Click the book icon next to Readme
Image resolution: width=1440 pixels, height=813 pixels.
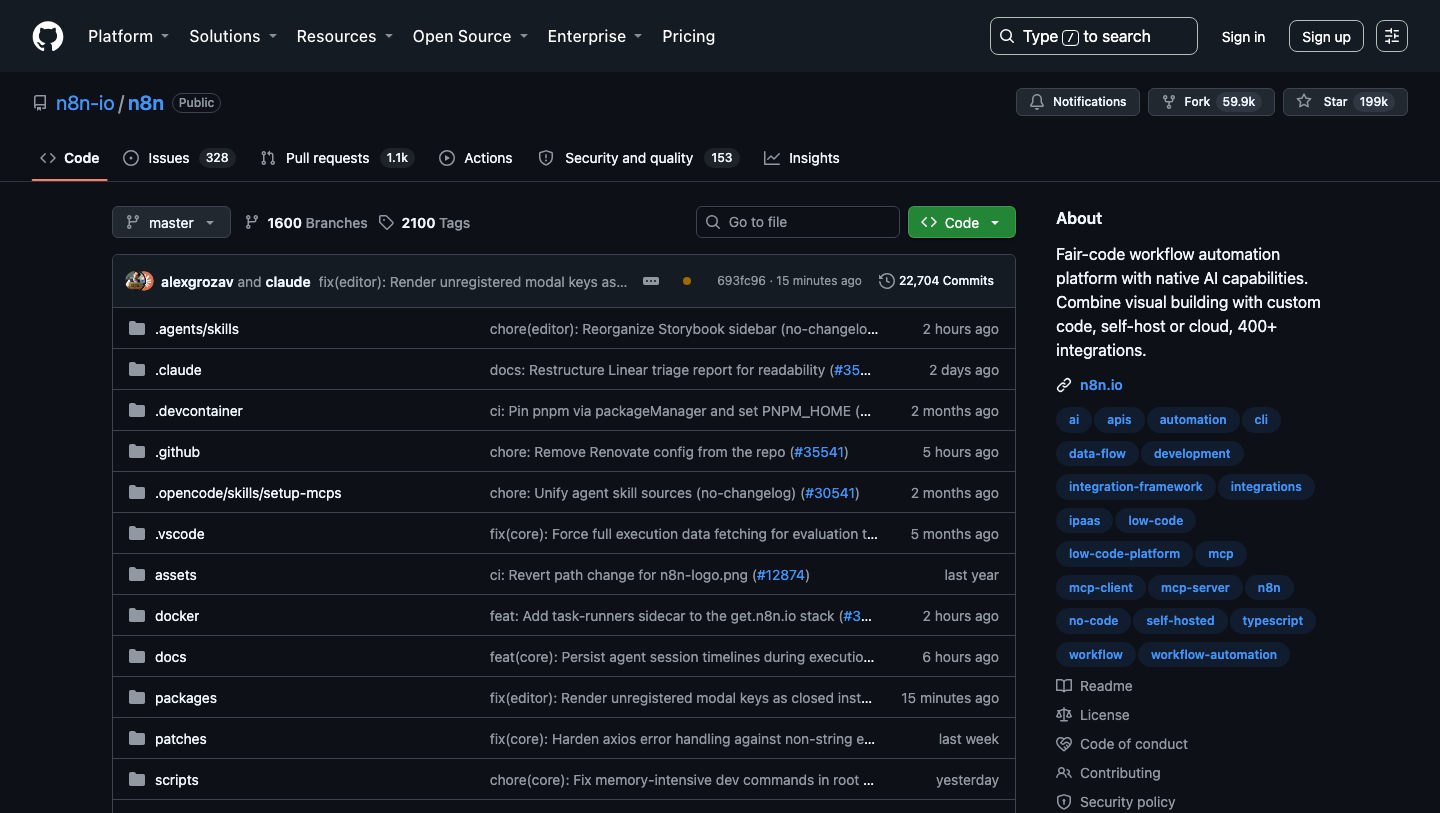(x=1064, y=686)
